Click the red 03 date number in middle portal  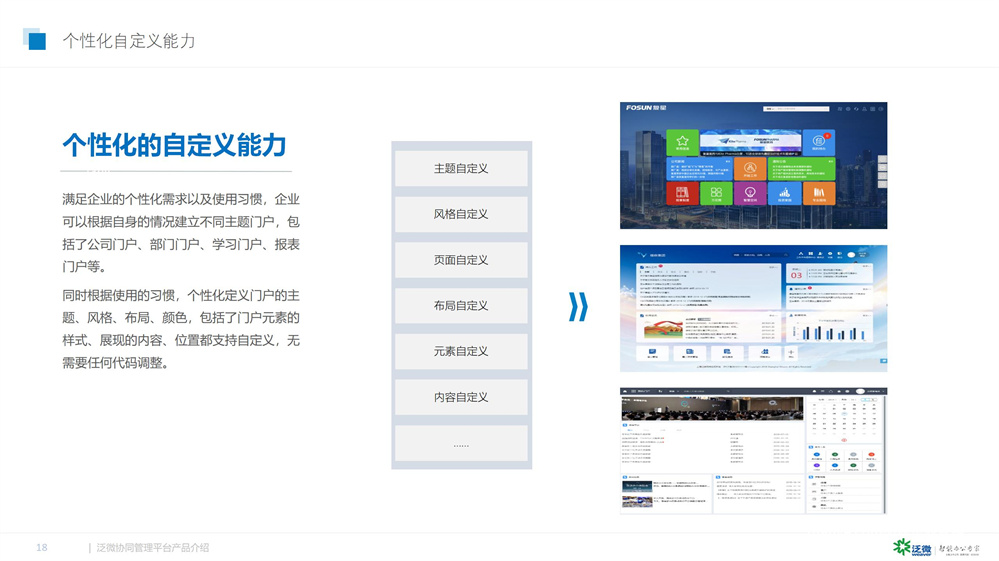796,275
